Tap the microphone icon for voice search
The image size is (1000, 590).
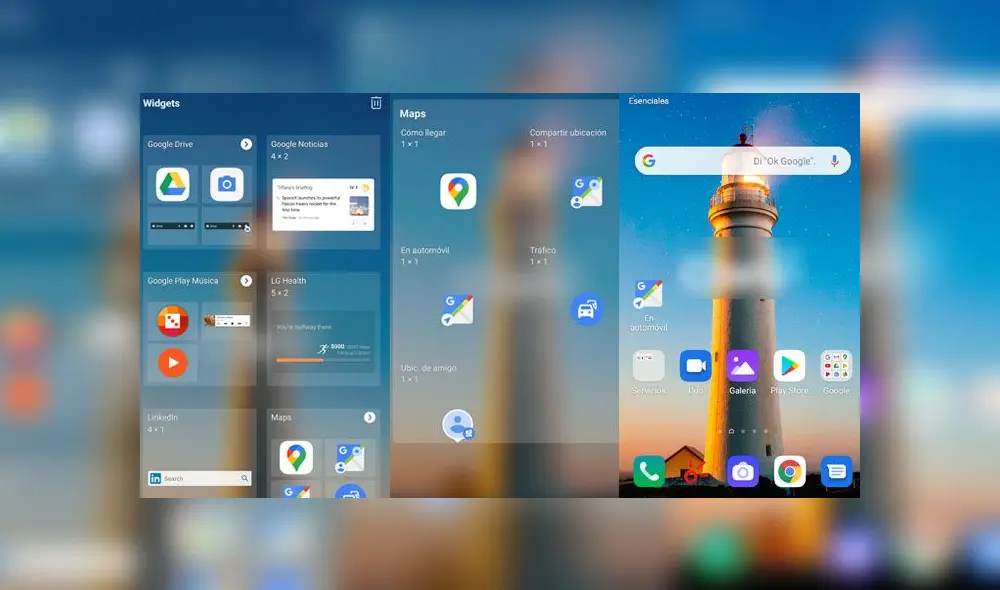pos(834,161)
